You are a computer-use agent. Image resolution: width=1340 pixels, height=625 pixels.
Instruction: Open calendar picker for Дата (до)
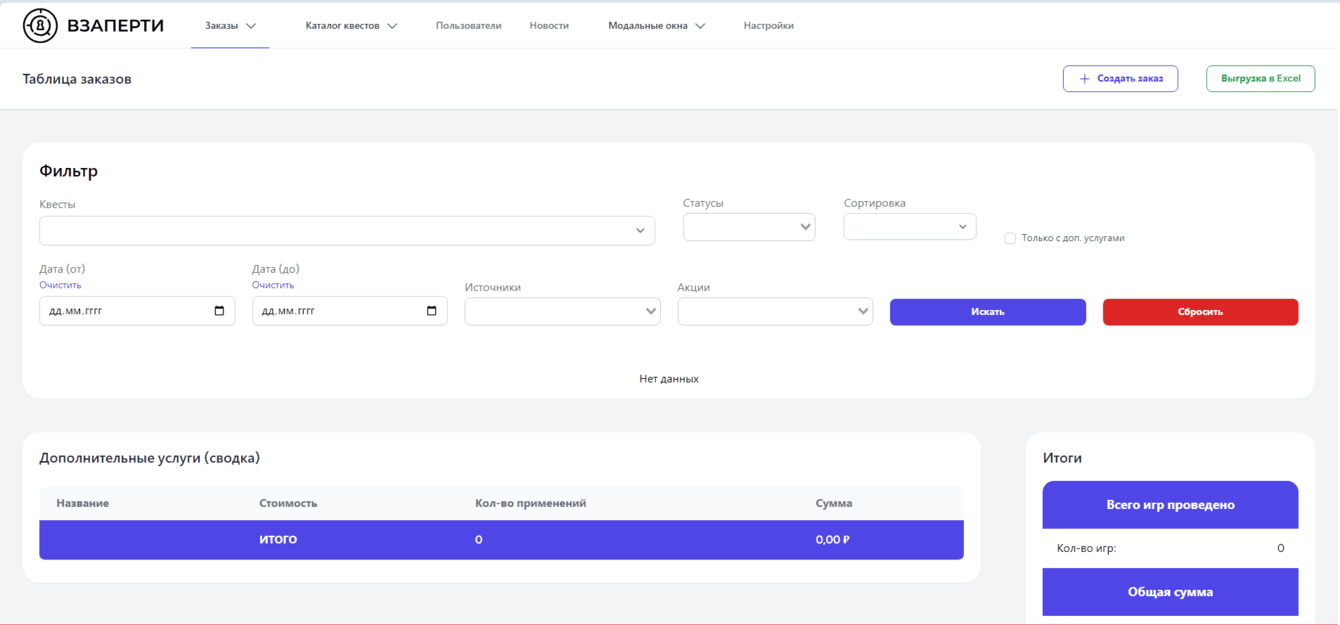click(432, 311)
